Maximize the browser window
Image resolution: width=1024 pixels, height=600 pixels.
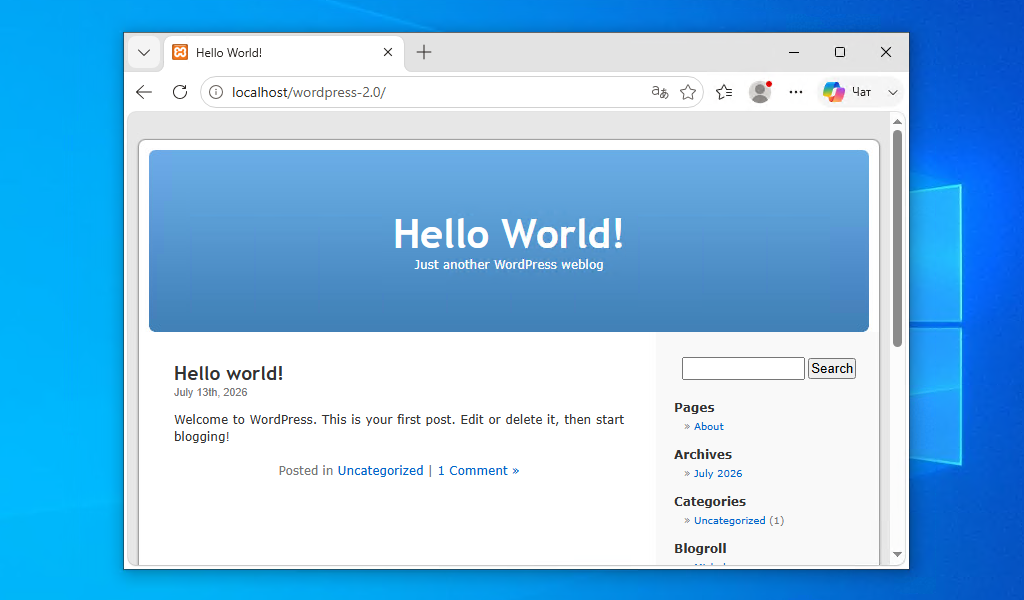(840, 52)
